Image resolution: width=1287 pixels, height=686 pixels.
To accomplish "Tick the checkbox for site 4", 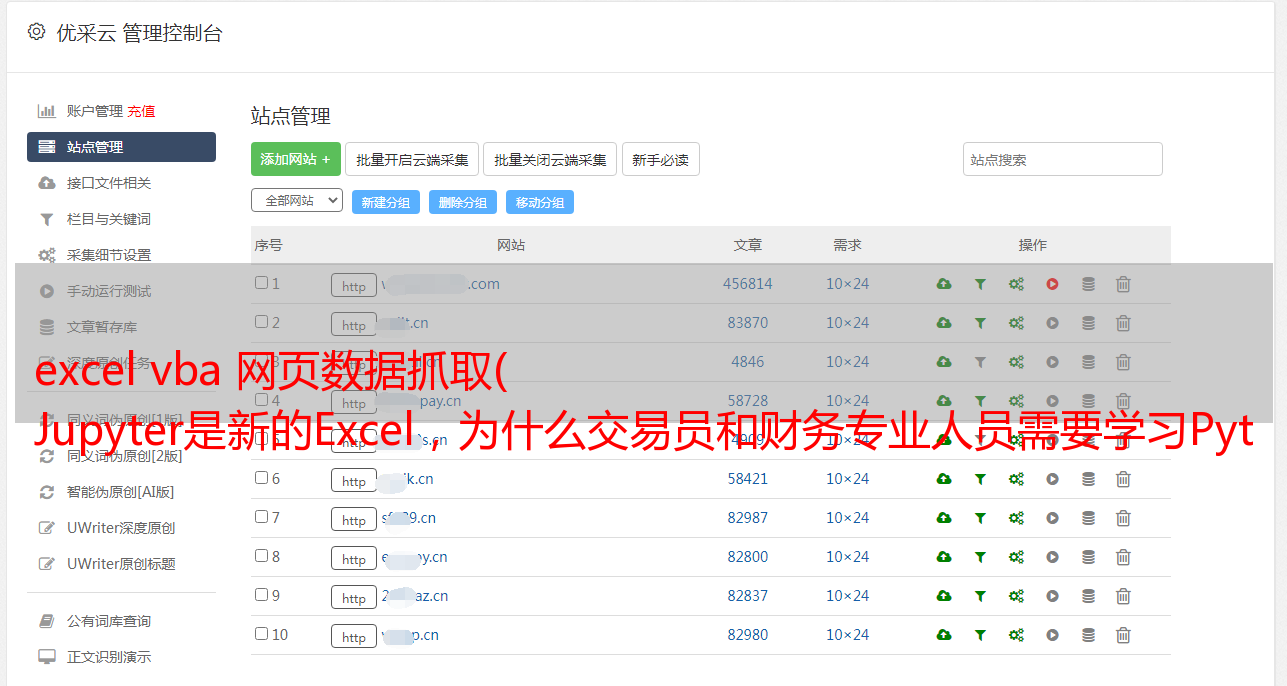I will (x=261, y=400).
